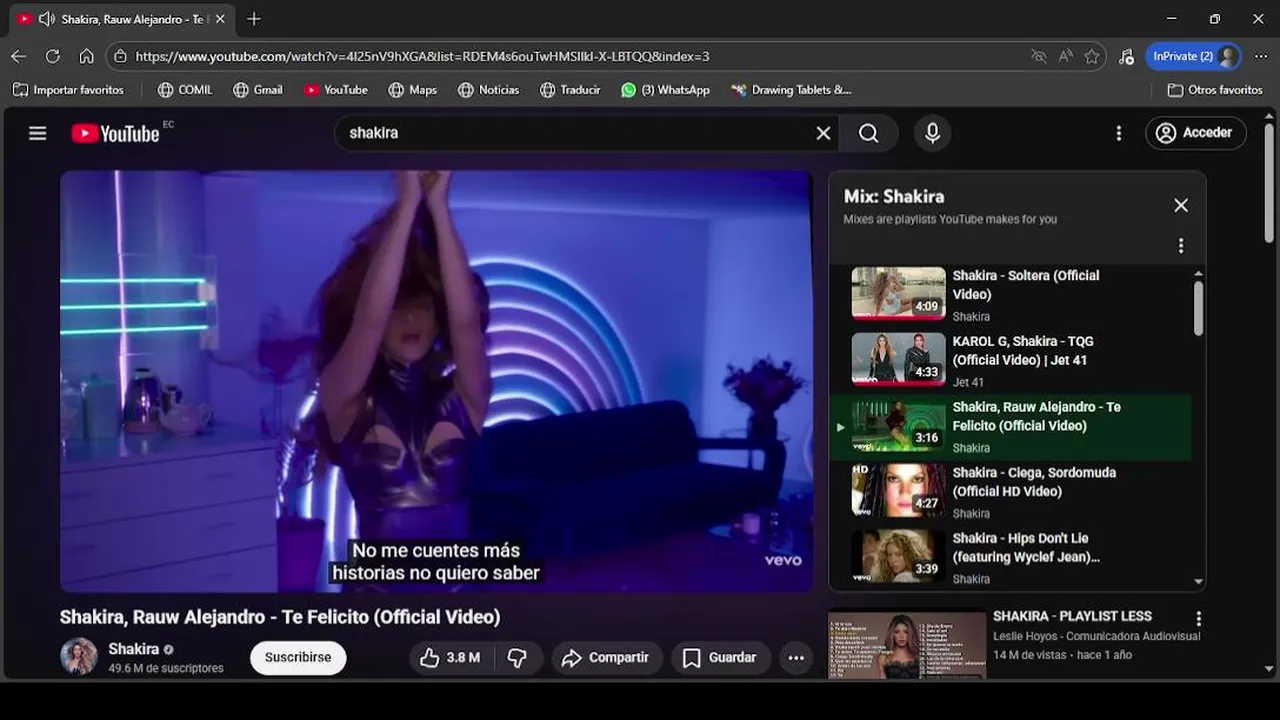Image resolution: width=1280 pixels, height=720 pixels.
Task: Clear the search box with X
Action: (x=823, y=133)
